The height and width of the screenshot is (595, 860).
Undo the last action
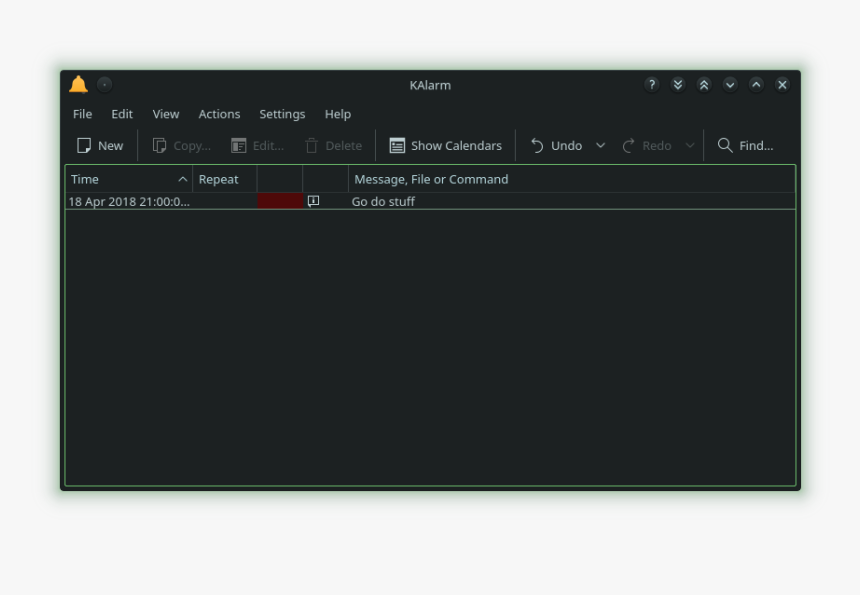556,146
